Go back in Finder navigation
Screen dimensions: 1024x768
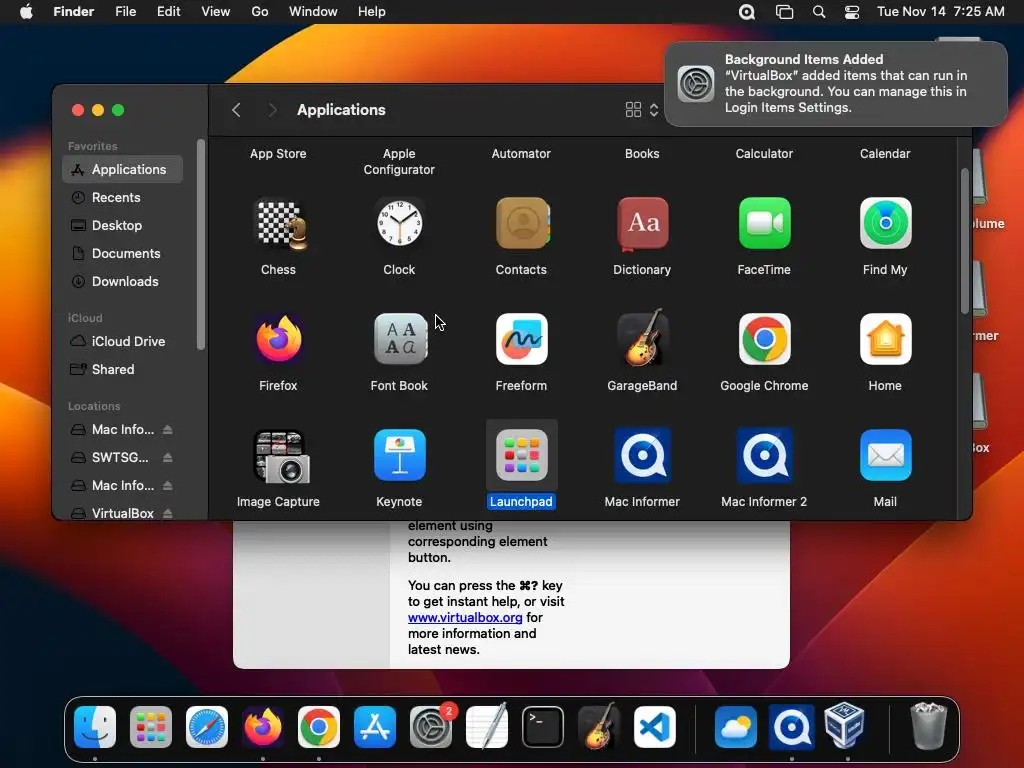point(236,110)
